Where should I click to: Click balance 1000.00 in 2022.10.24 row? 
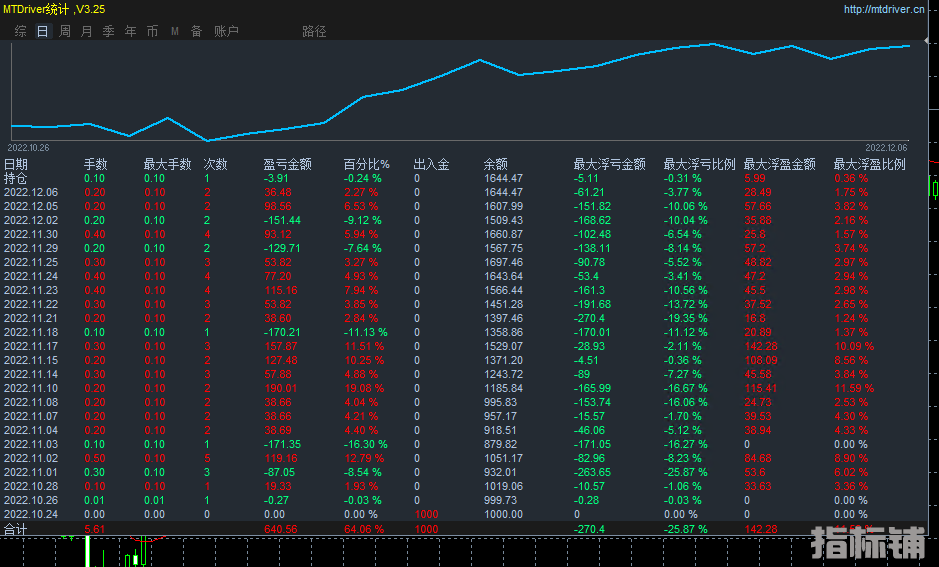(504, 514)
